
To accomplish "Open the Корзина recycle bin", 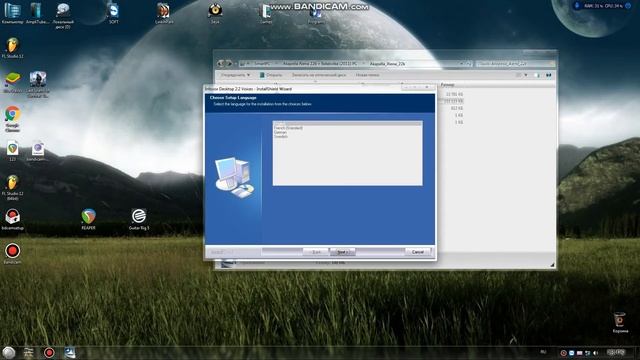I will tap(620, 322).
